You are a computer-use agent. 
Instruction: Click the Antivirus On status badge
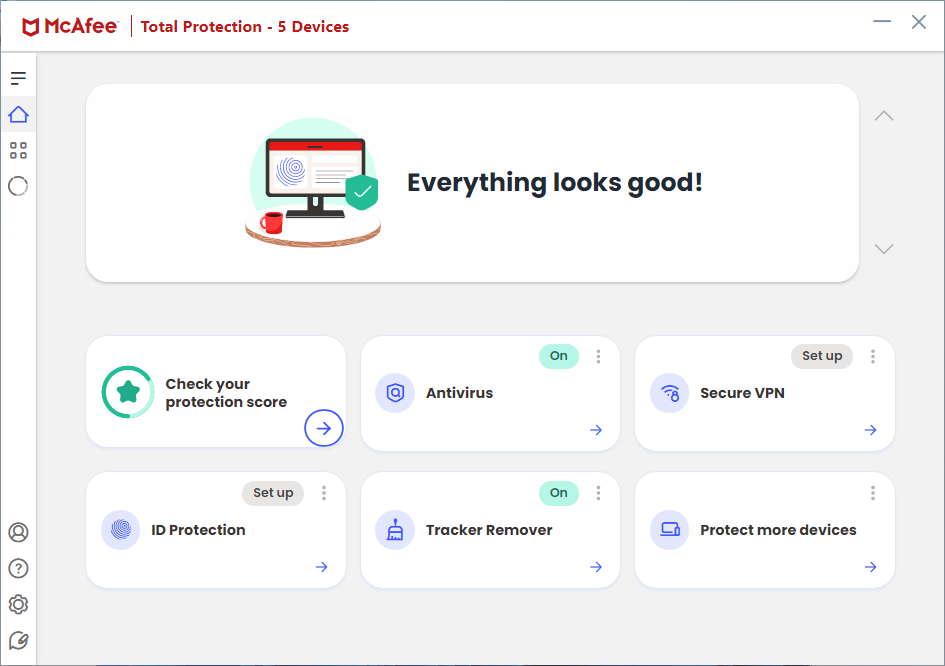[558, 356]
